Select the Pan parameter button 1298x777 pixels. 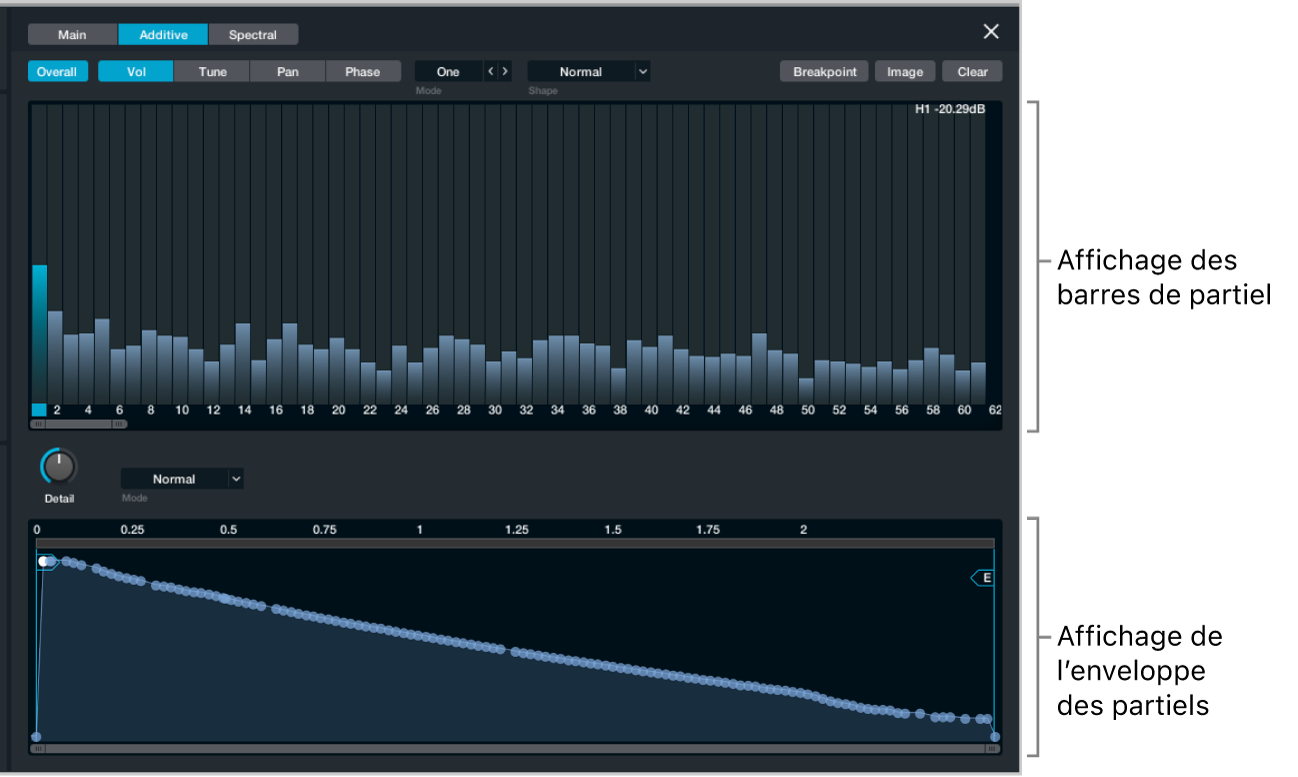coord(288,72)
